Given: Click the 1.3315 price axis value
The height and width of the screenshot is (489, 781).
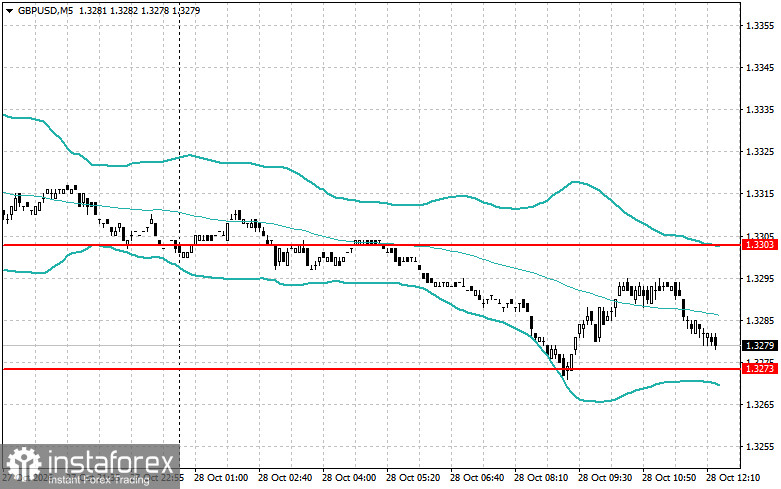Looking at the screenshot, I should point(760,194).
